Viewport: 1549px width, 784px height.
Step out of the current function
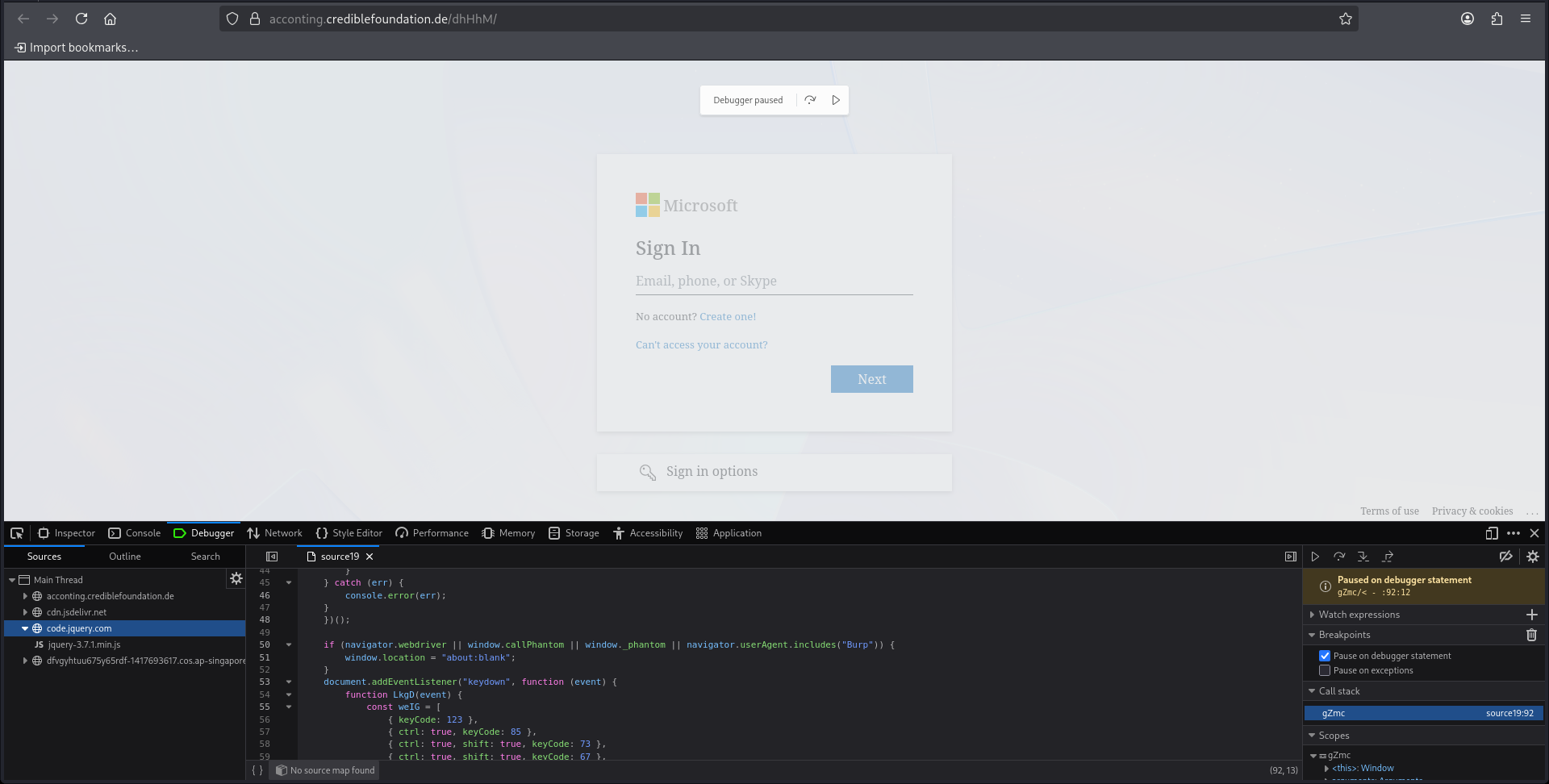(x=1388, y=557)
